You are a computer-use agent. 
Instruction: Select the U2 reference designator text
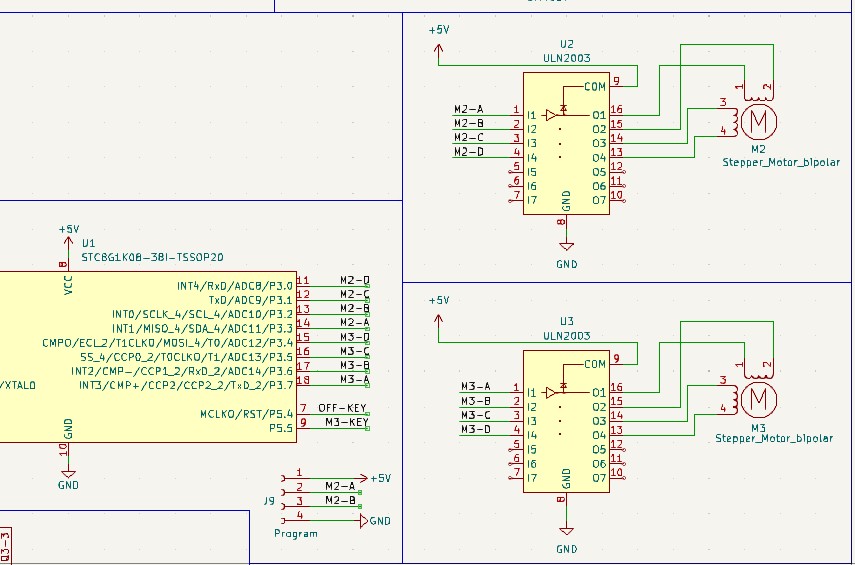(x=566, y=44)
